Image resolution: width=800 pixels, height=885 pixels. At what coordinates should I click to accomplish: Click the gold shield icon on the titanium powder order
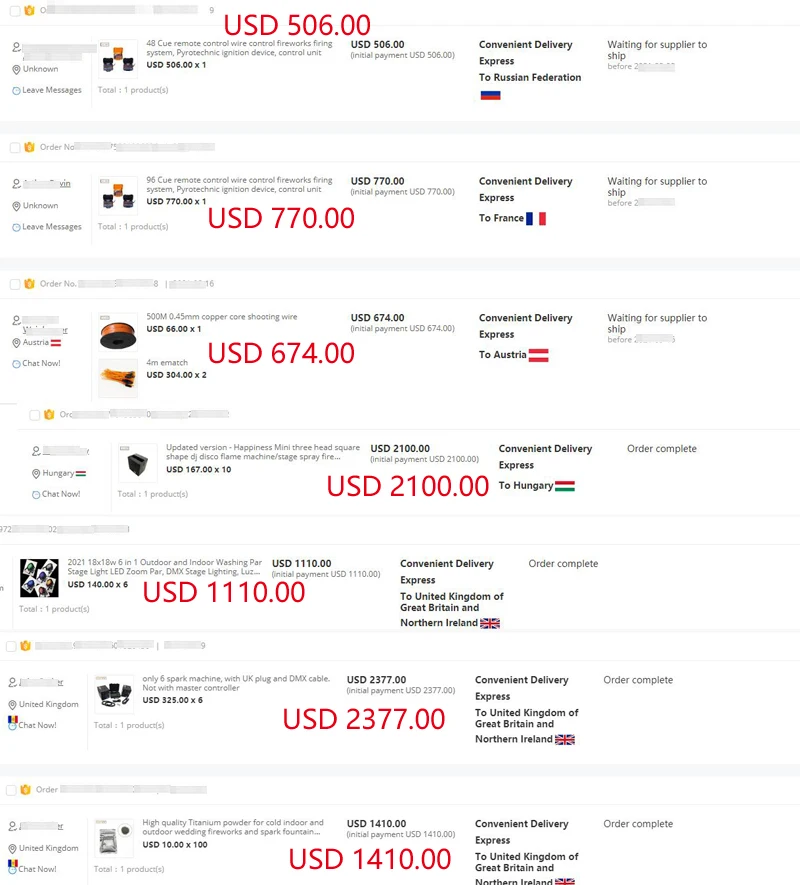[25, 789]
